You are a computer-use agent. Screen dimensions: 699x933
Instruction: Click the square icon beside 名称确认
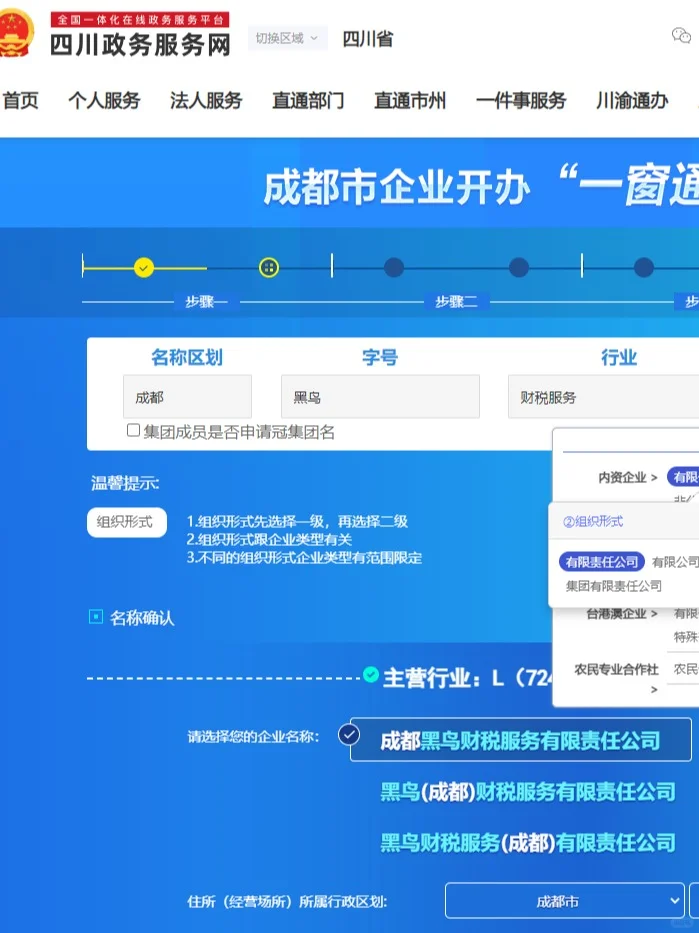click(97, 617)
